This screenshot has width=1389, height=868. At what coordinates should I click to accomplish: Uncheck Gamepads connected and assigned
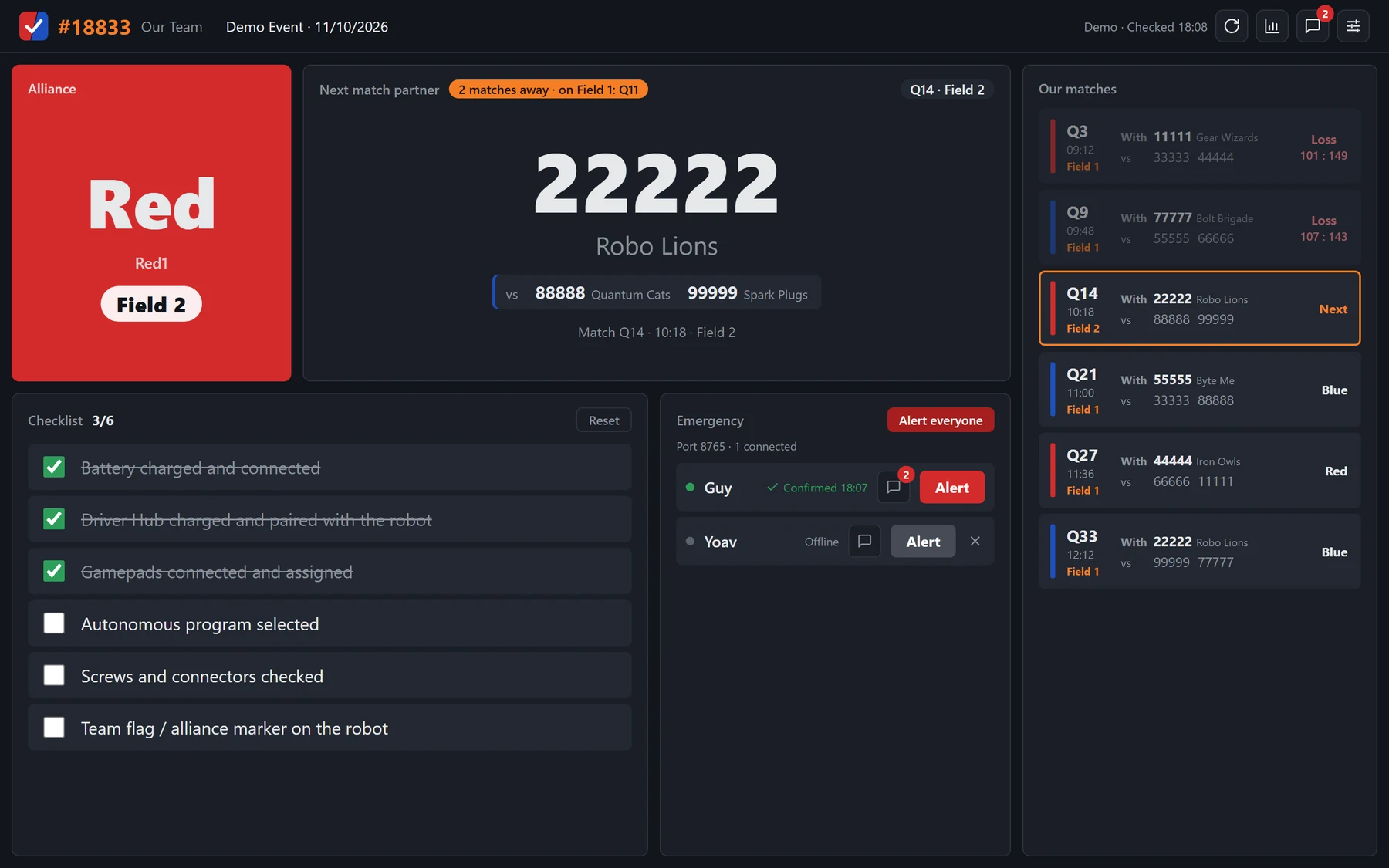point(54,572)
